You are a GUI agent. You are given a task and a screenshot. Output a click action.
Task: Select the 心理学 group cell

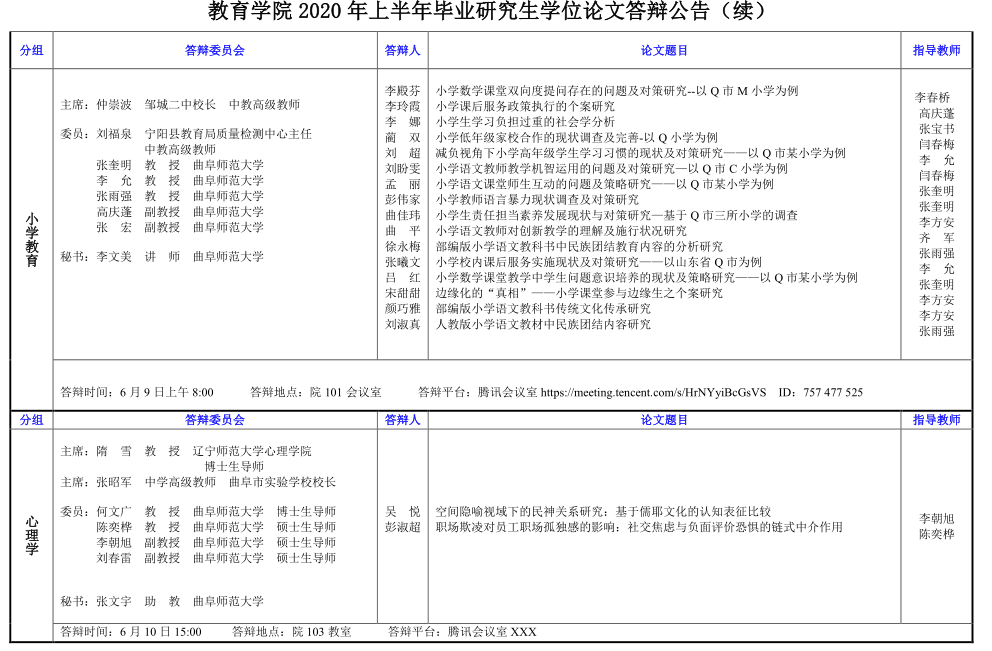[x=32, y=534]
